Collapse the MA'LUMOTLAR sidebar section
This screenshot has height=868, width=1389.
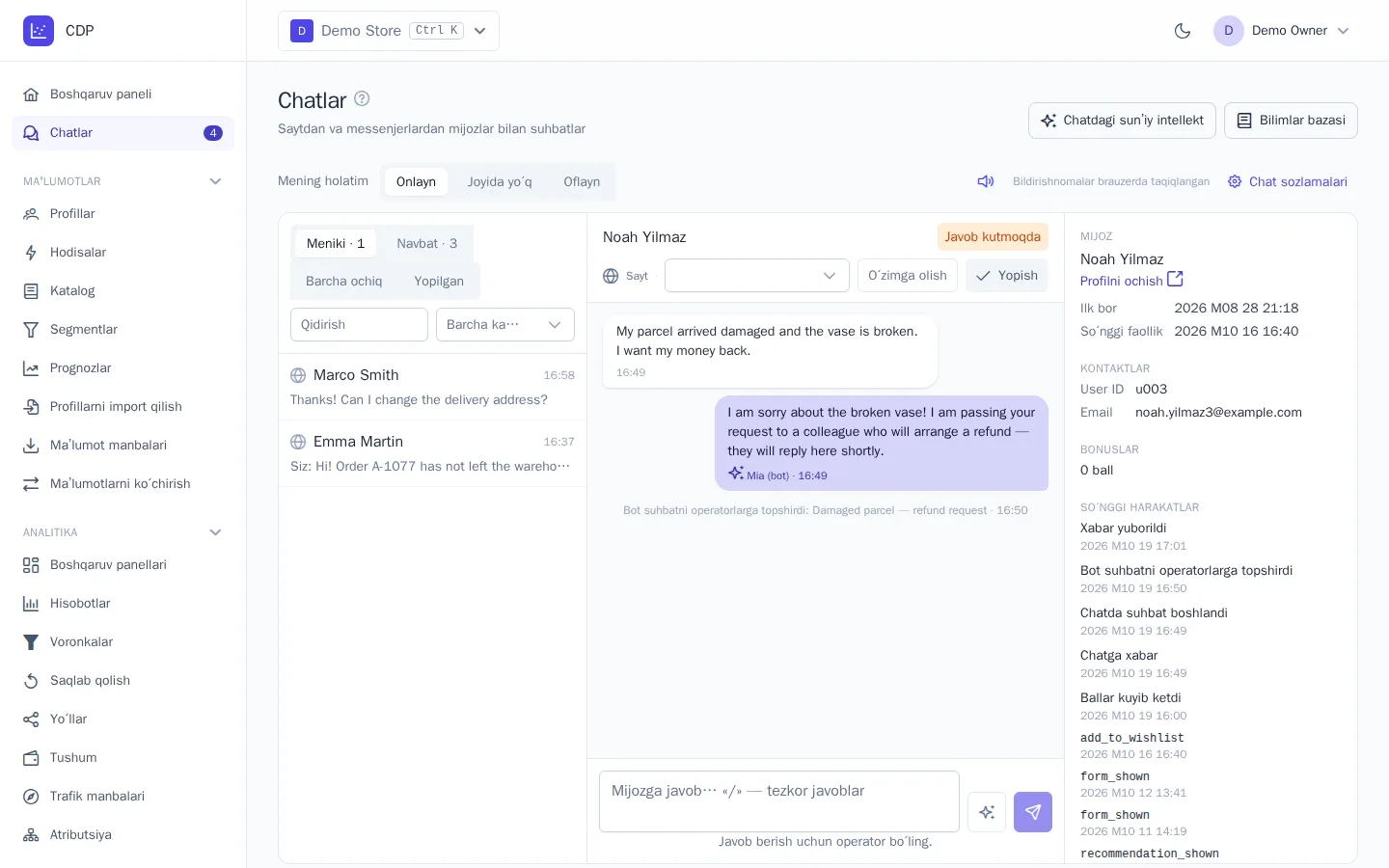pyautogui.click(x=215, y=181)
